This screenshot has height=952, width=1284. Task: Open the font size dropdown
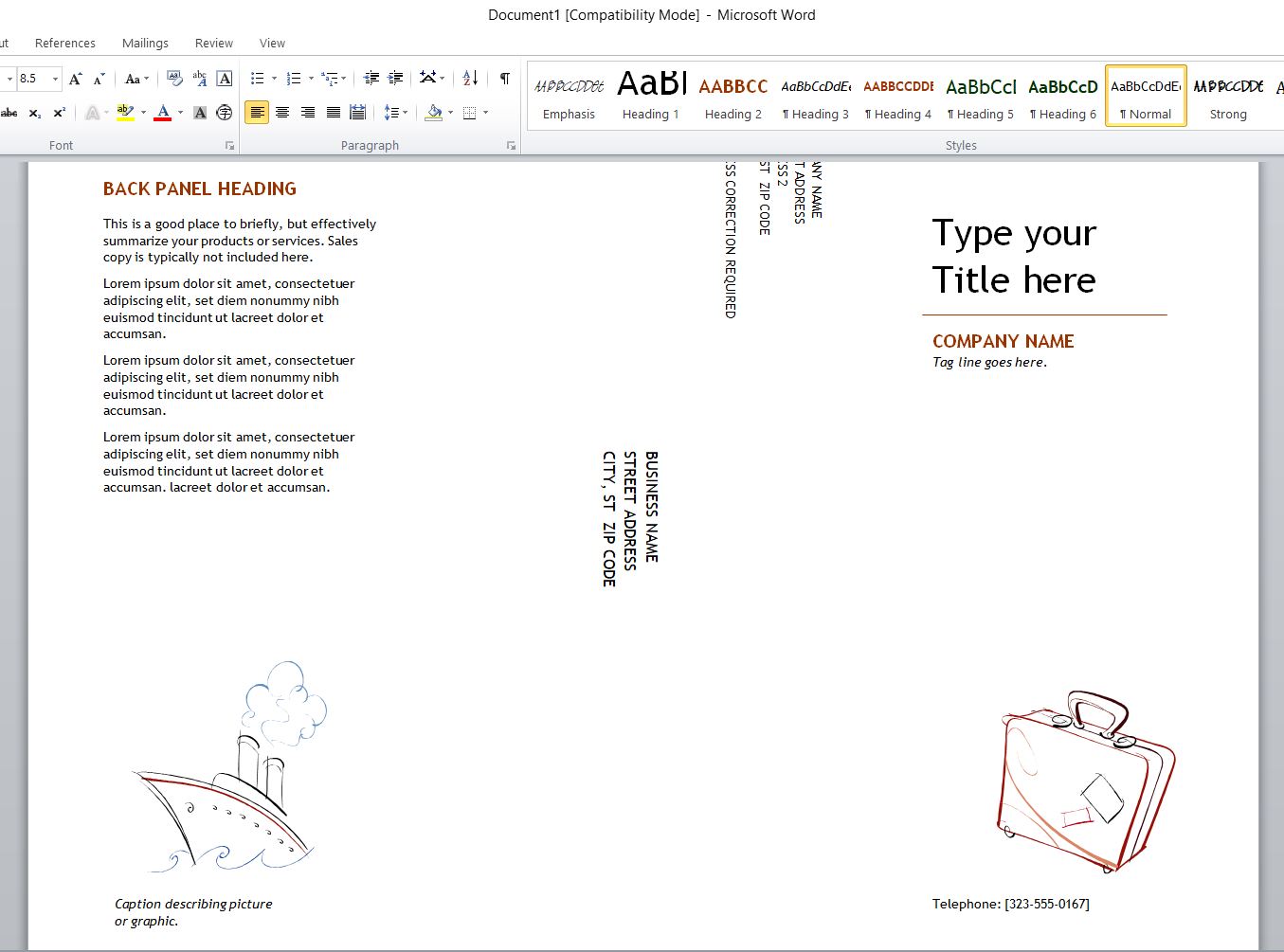click(54, 79)
